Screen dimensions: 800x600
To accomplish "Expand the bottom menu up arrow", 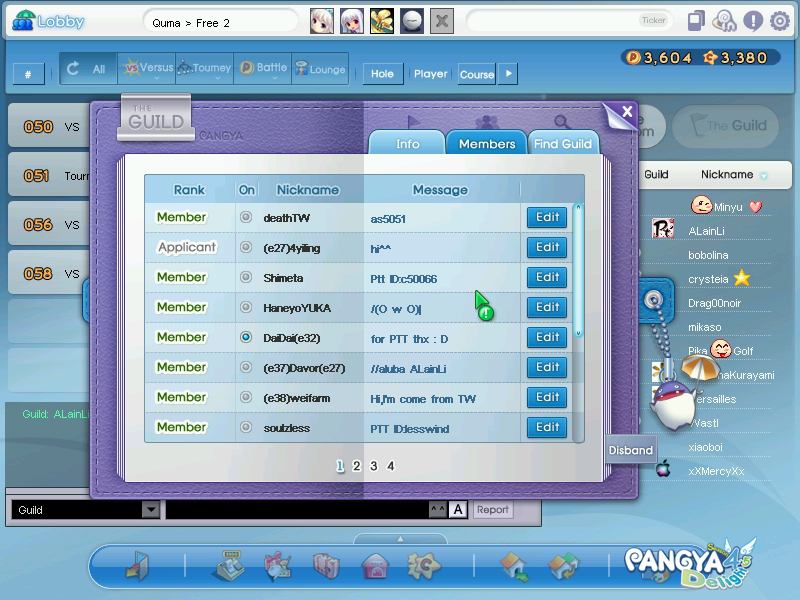I will [x=401, y=539].
